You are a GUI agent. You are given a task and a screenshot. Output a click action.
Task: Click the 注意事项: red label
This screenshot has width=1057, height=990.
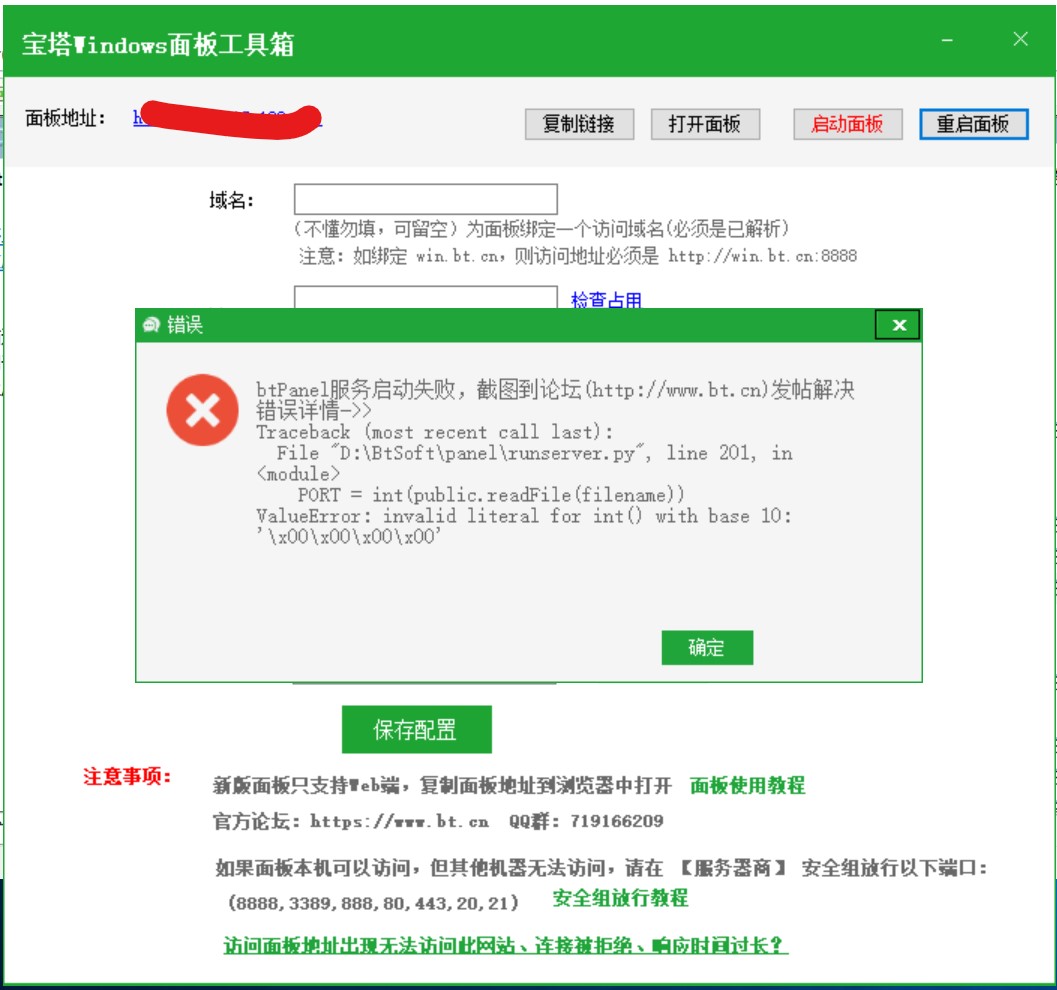click(x=127, y=776)
